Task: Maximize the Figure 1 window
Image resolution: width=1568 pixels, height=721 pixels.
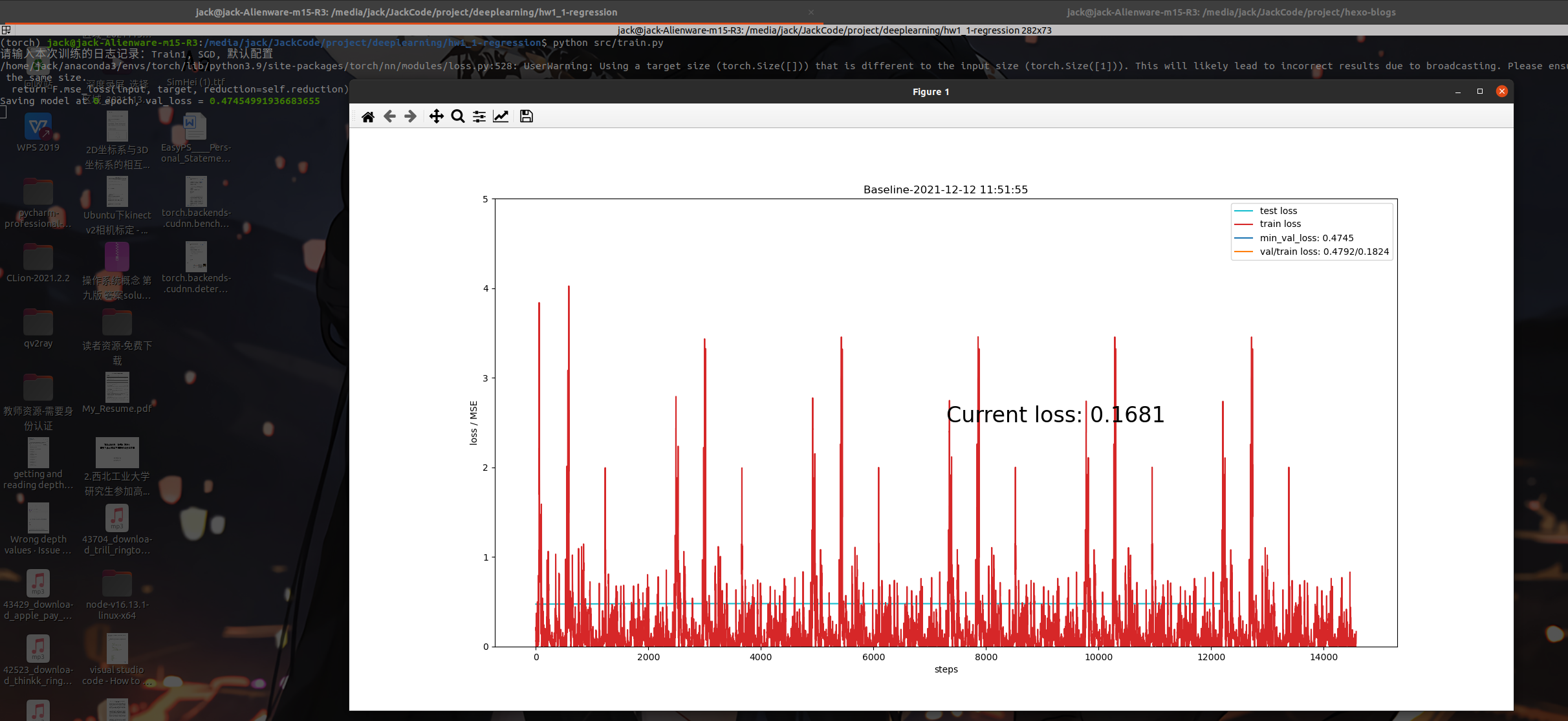Action: click(x=1480, y=92)
